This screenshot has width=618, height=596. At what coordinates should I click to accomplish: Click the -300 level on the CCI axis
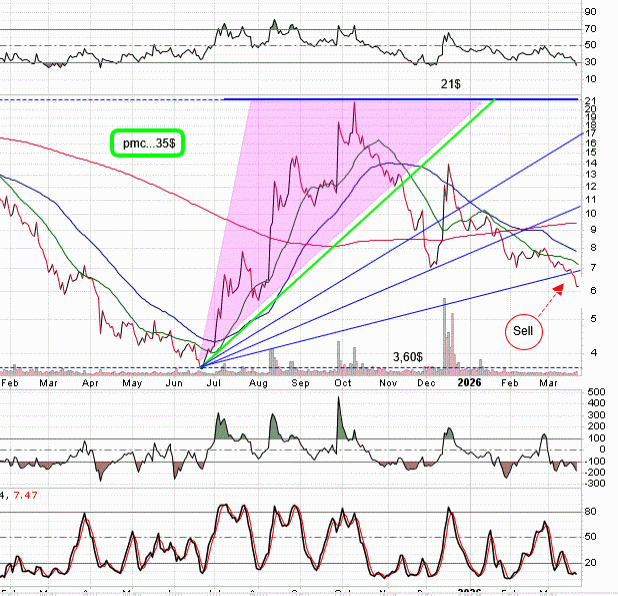pos(592,482)
